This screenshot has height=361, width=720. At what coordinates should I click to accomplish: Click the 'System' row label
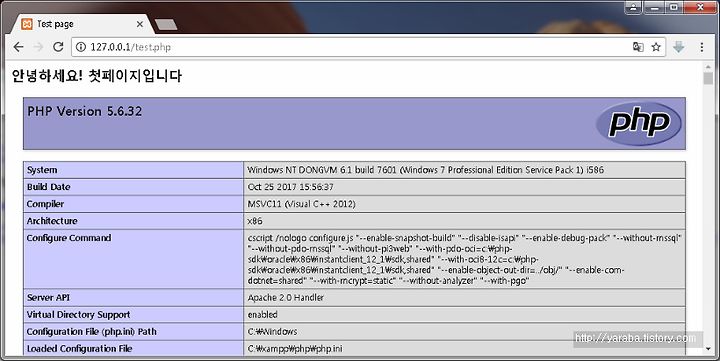[x=42, y=170]
